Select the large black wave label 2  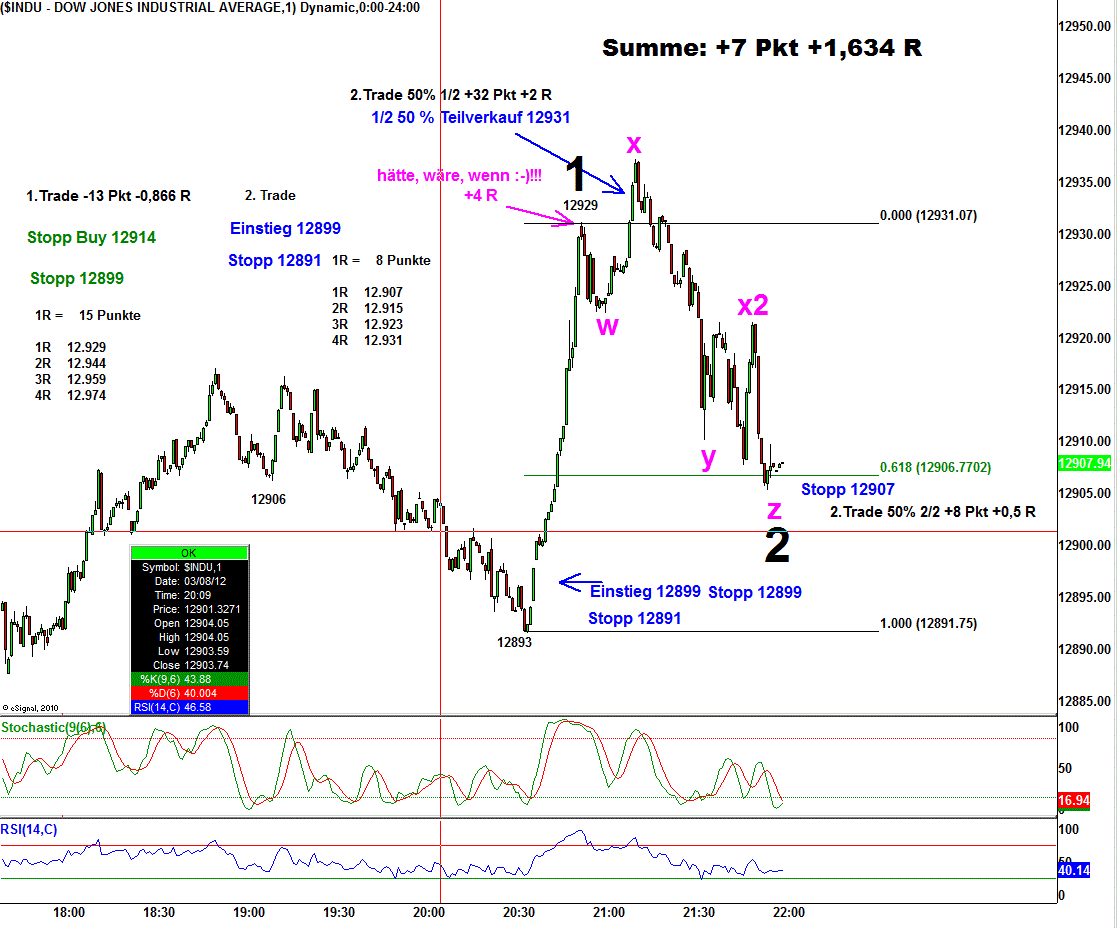pos(777,547)
